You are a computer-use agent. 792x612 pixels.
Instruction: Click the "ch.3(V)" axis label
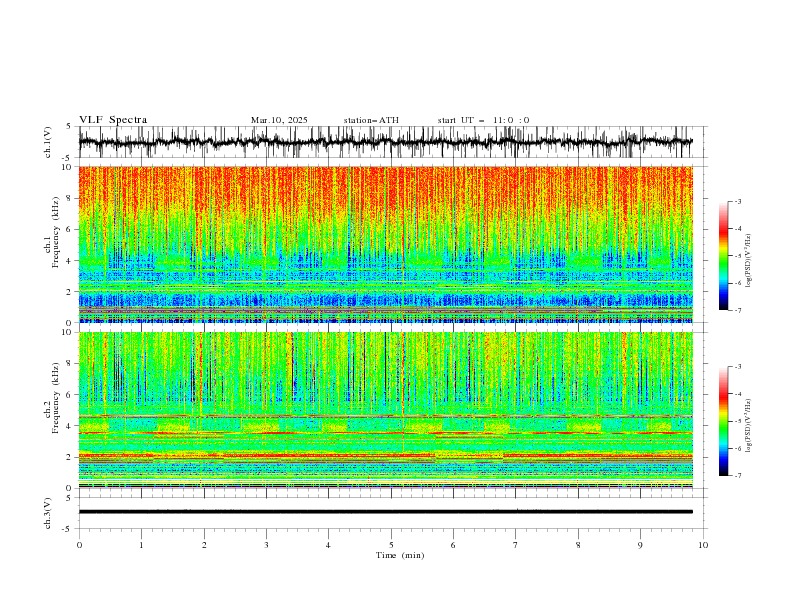click(48, 513)
